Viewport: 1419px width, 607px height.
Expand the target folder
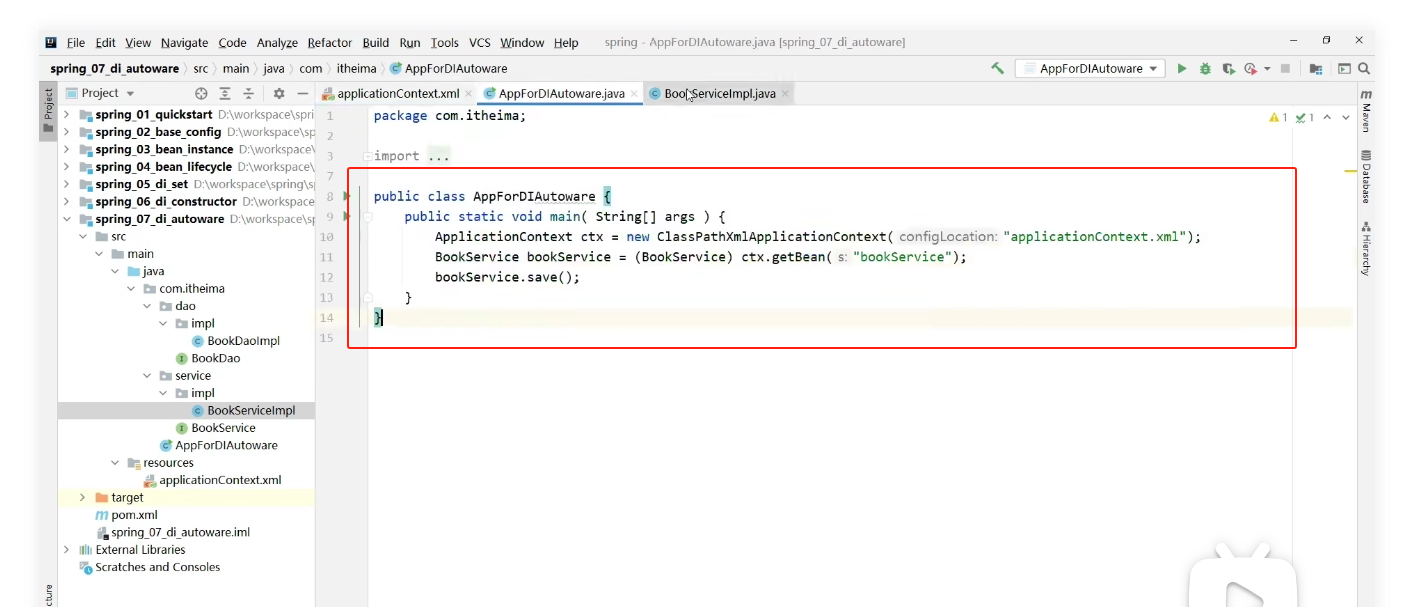coord(83,497)
